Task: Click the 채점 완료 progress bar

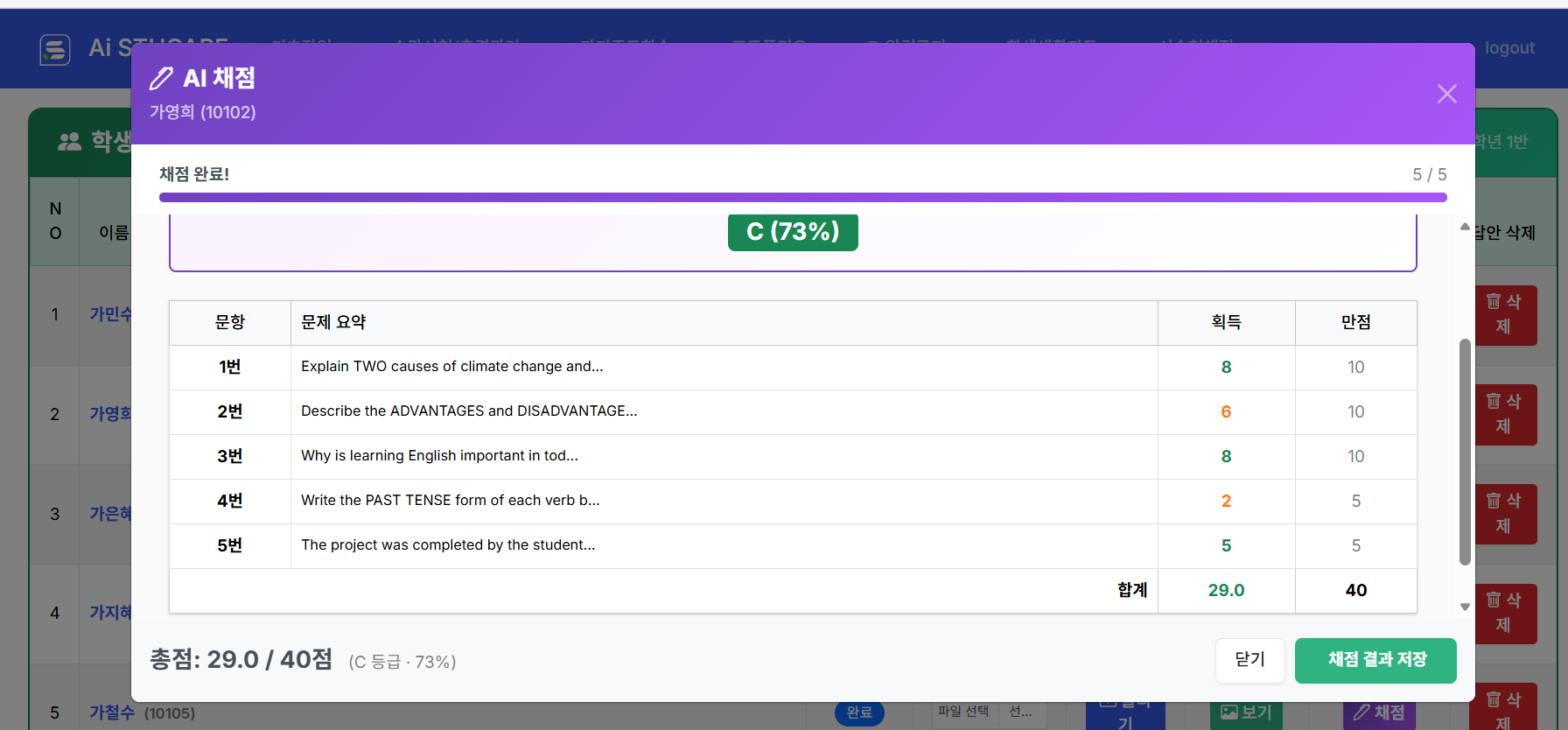Action: click(x=802, y=198)
